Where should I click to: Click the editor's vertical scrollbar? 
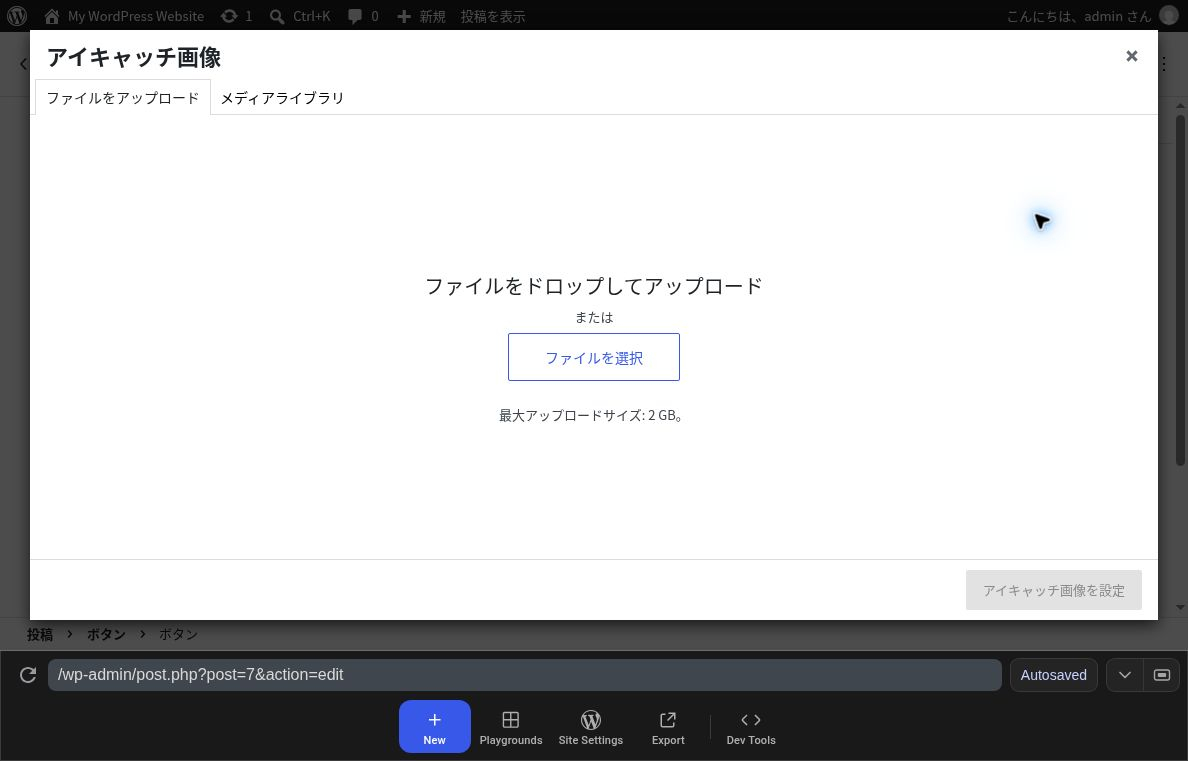1180,288
